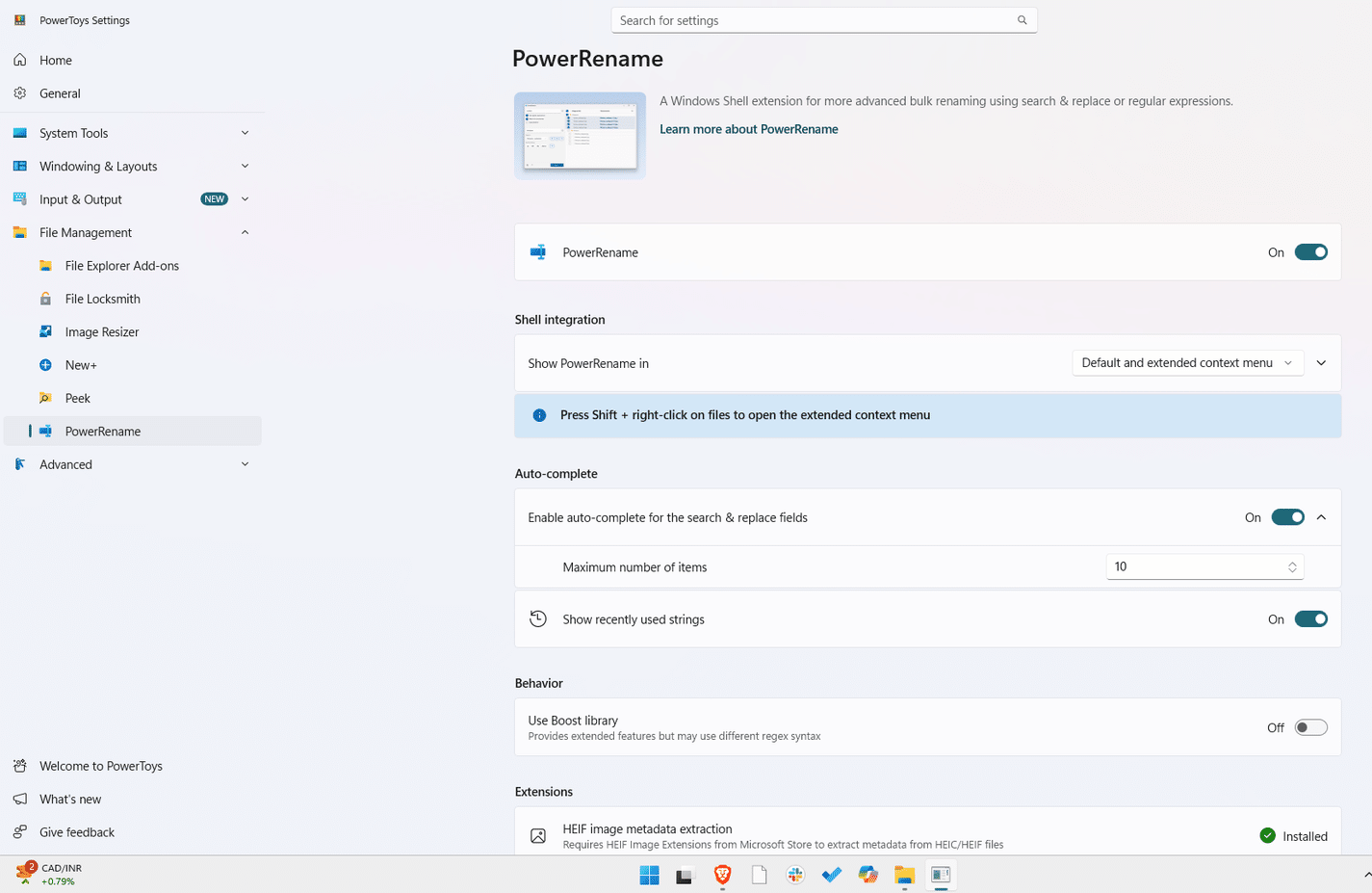The image size is (1372, 893).
Task: Click the Windowing & Layouts icon
Action: click(x=20, y=166)
